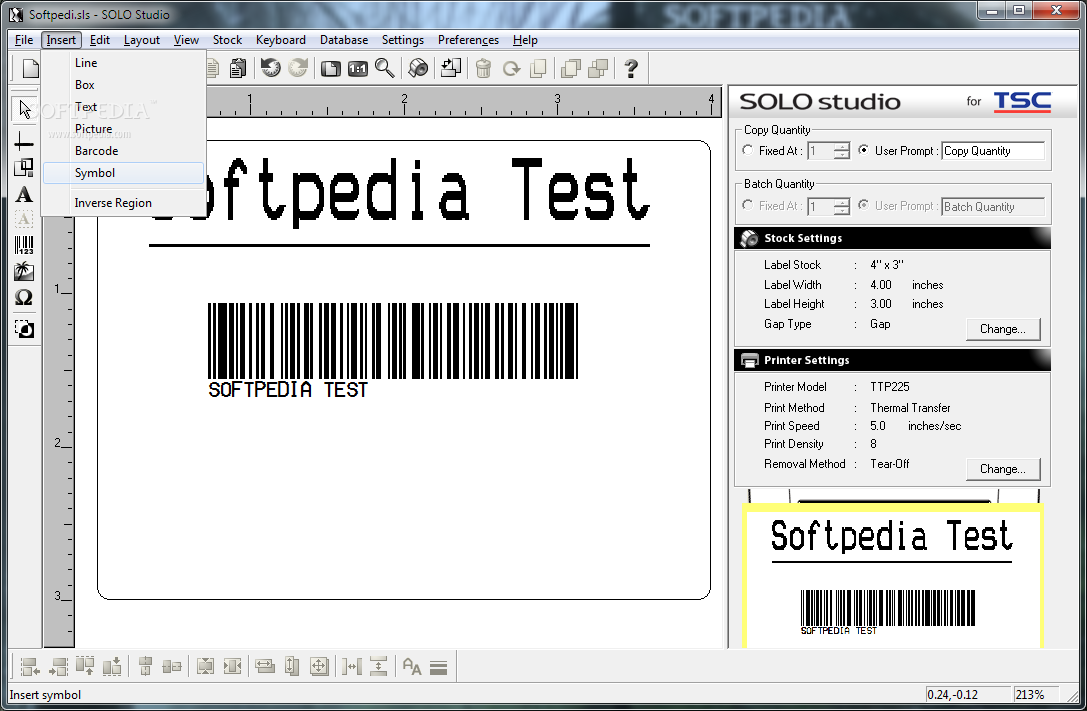Click the Copy Quantity prompt text field
Viewport: 1087px width, 711px height.
(x=993, y=150)
